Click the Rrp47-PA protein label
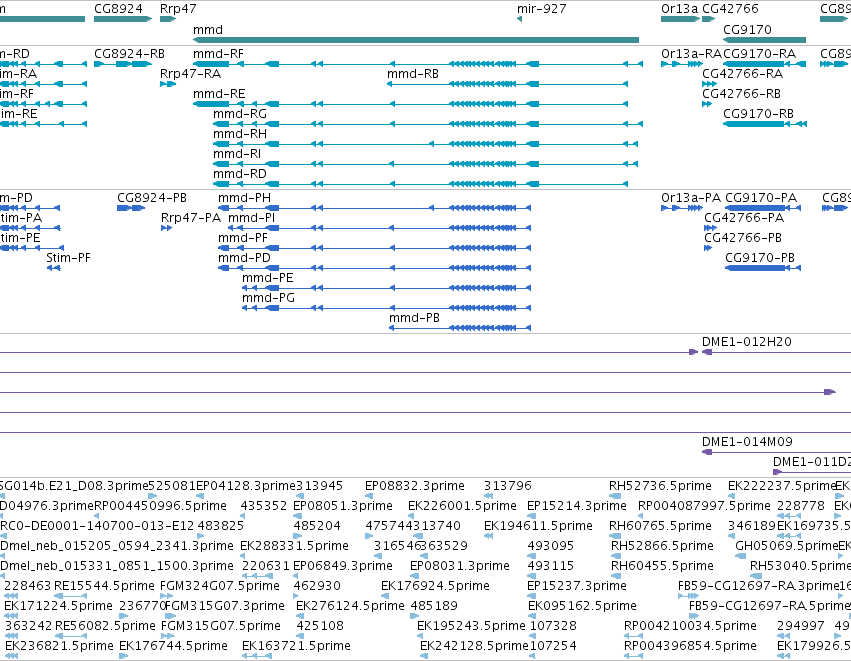Viewport: 851px width, 661px height. click(191, 218)
